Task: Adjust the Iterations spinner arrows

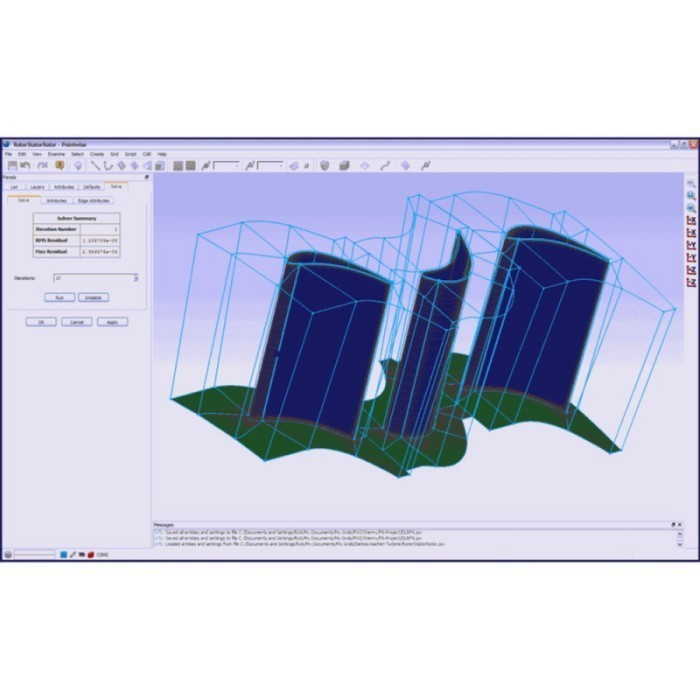Action: 136,278
